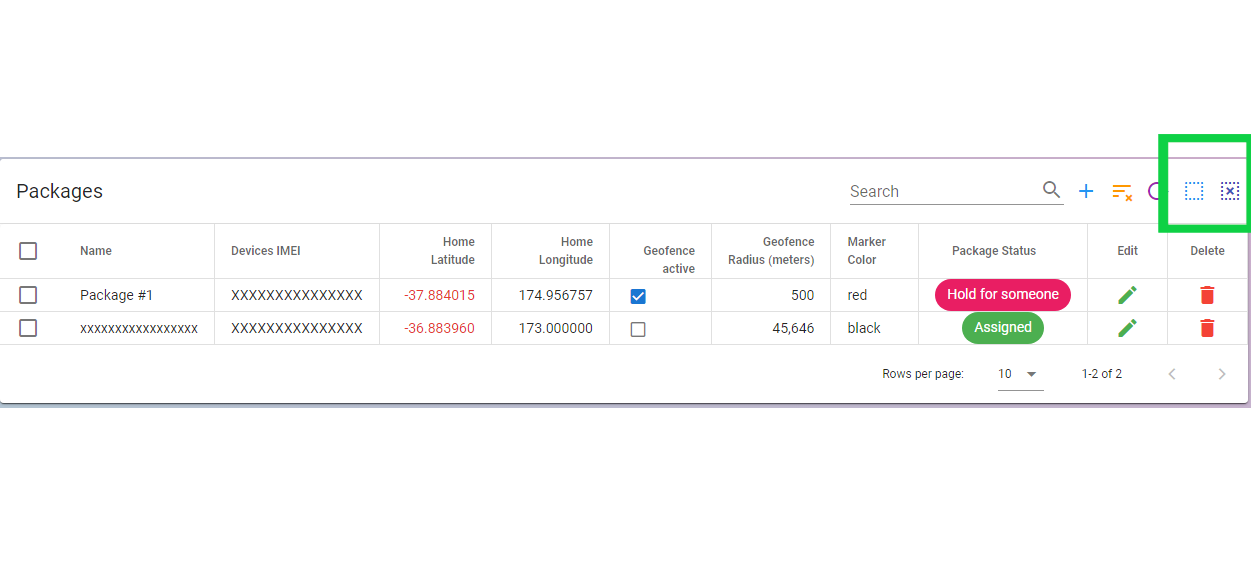Viewport: 1251px width, 564px height.
Task: Click trash icon in the Assigned package row
Action: (1207, 328)
